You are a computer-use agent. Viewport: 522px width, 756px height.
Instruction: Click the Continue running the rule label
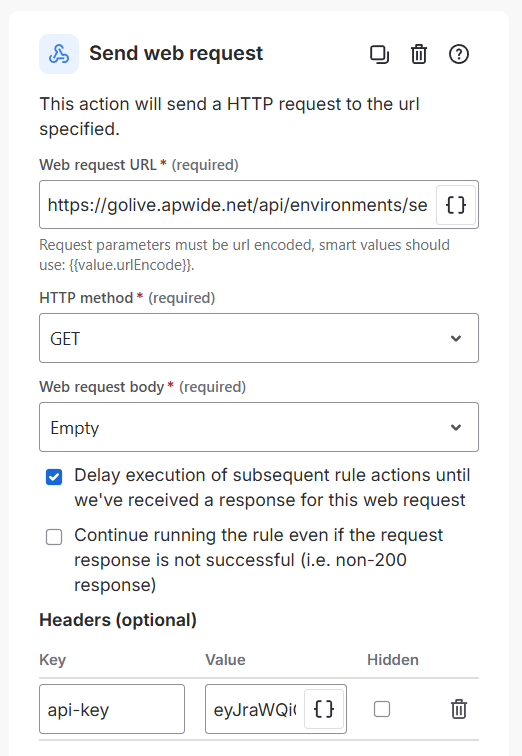[x=258, y=560]
